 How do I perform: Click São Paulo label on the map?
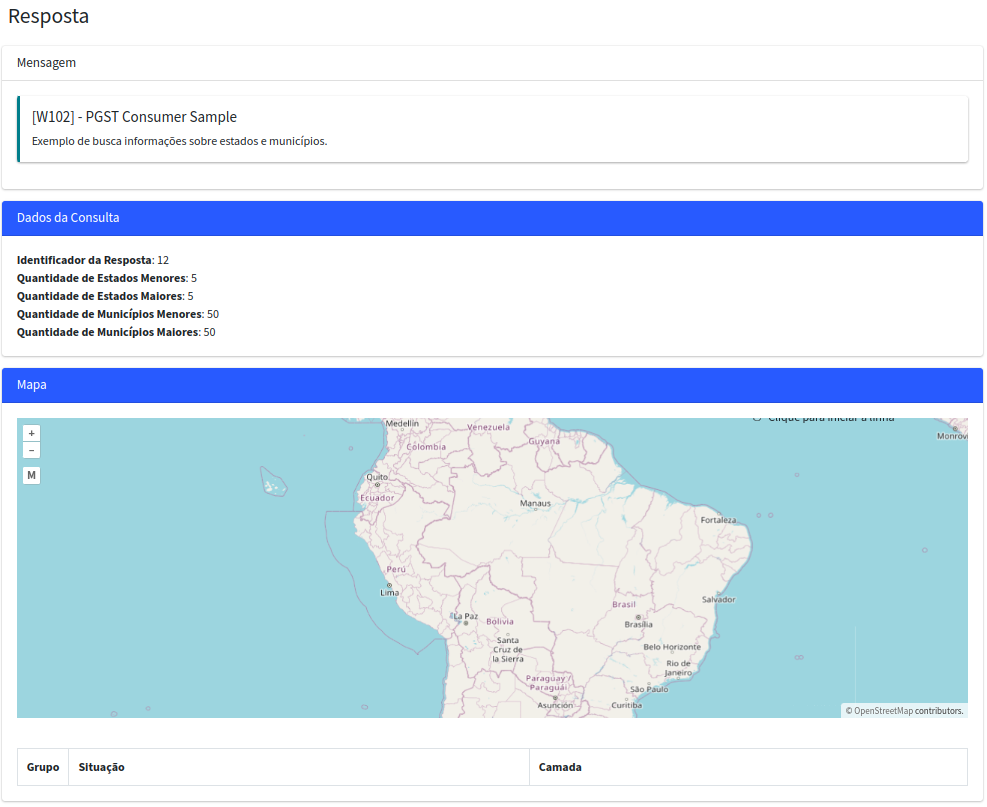(x=648, y=689)
